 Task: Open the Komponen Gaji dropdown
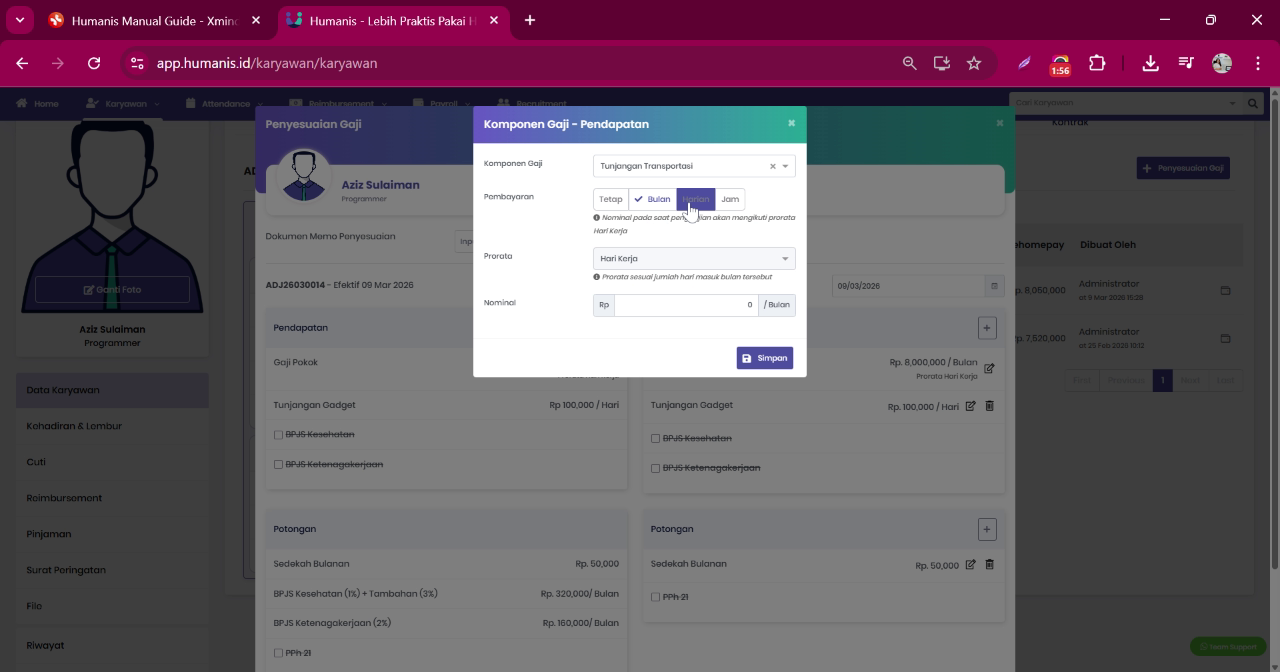(694, 166)
